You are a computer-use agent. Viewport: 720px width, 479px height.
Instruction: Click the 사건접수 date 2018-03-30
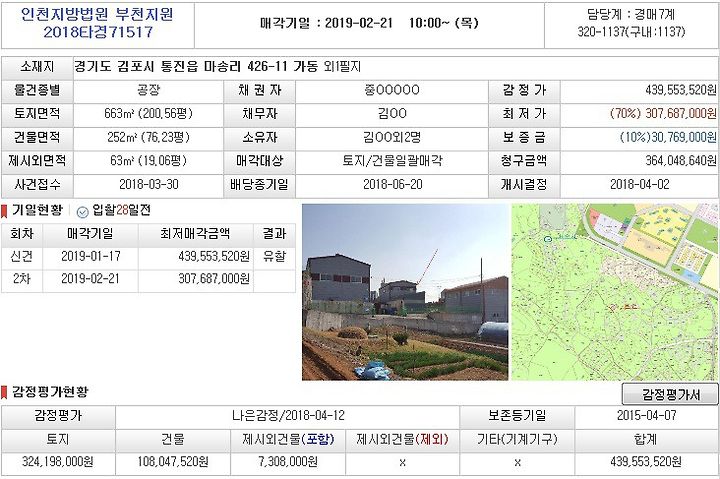tap(149, 185)
